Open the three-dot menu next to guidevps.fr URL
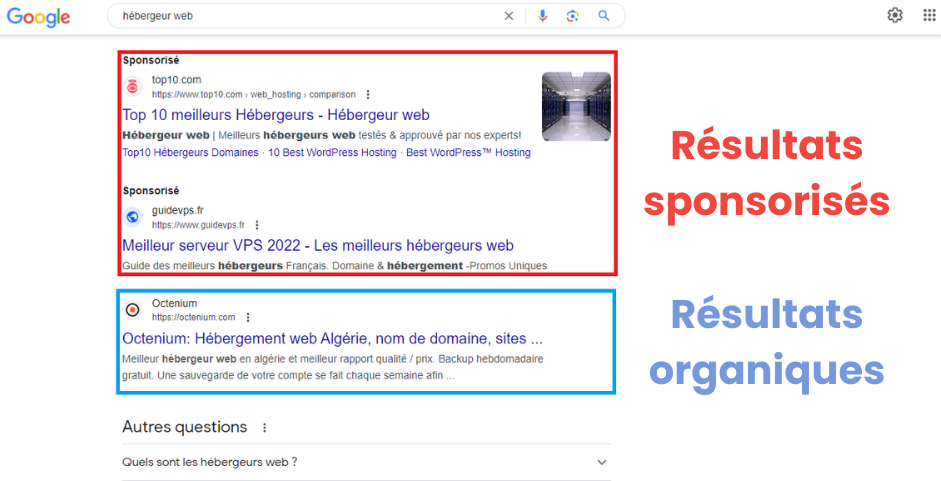941x481 pixels. [x=257, y=225]
